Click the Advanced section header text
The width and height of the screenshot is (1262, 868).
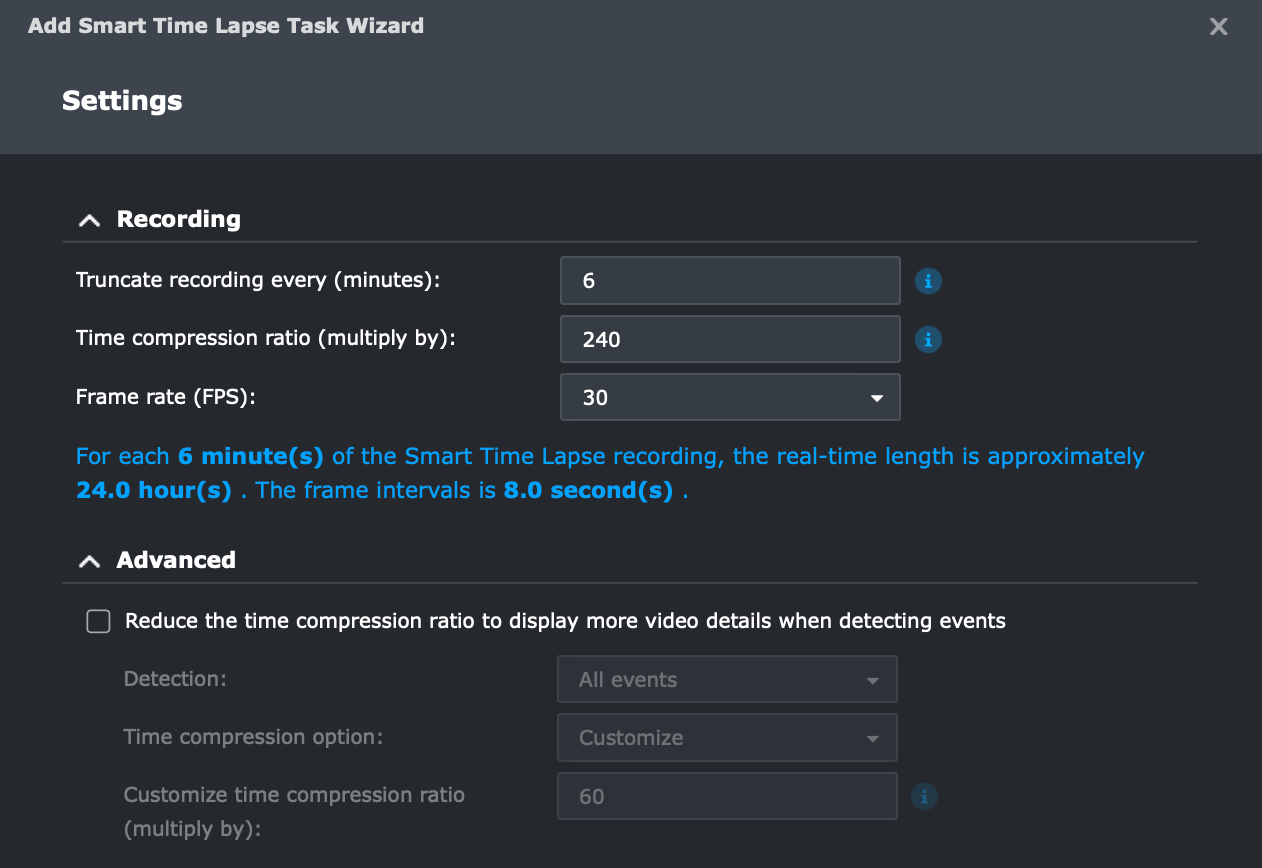tap(176, 560)
